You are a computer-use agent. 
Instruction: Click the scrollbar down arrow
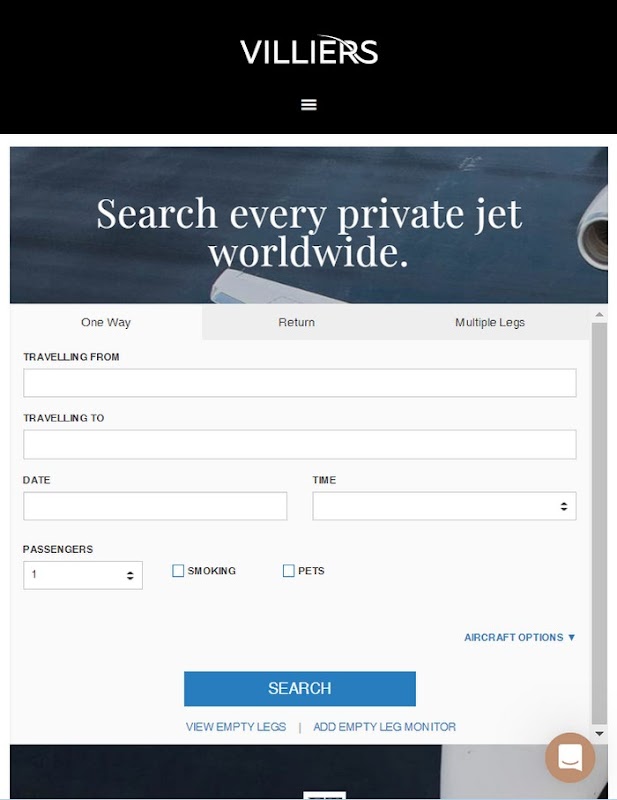coord(600,734)
